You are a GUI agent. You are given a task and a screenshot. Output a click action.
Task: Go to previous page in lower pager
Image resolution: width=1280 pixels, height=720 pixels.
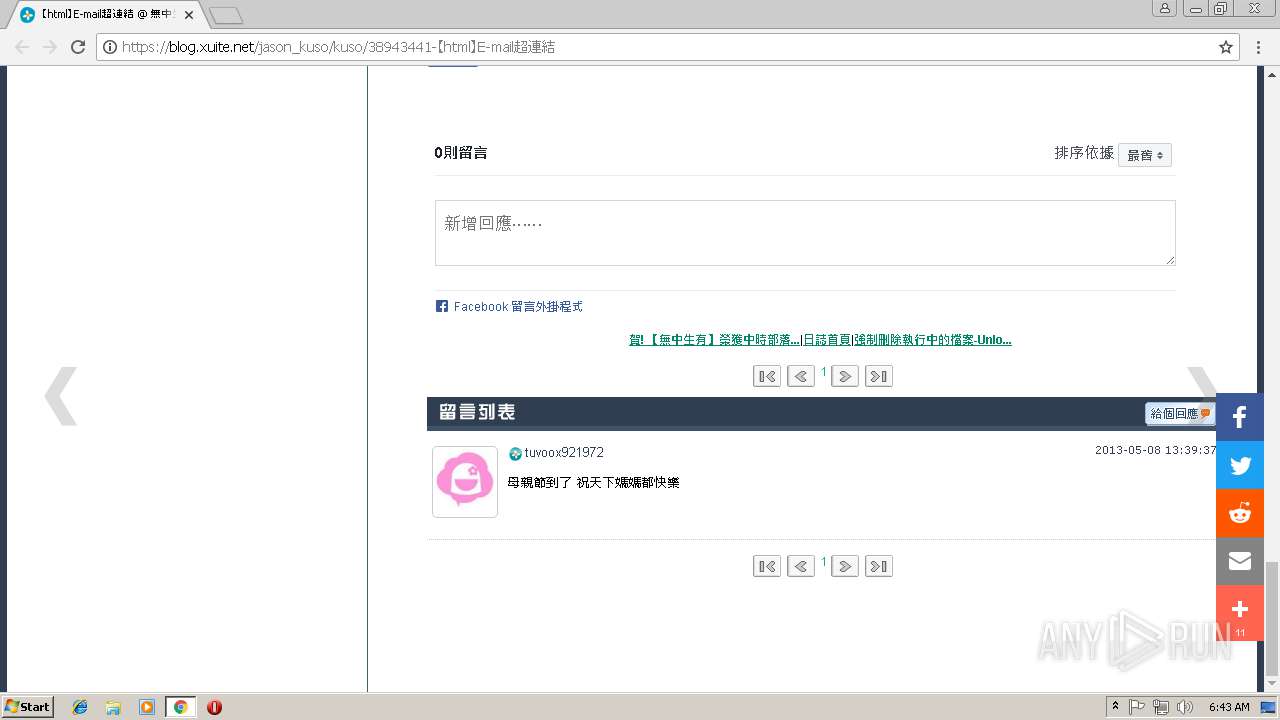tap(801, 566)
